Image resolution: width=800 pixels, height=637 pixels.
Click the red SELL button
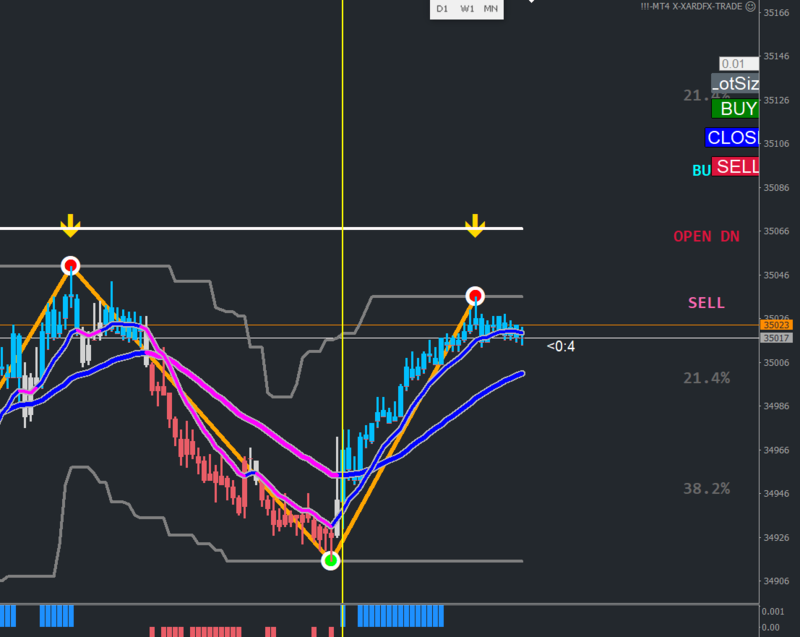[x=735, y=167]
